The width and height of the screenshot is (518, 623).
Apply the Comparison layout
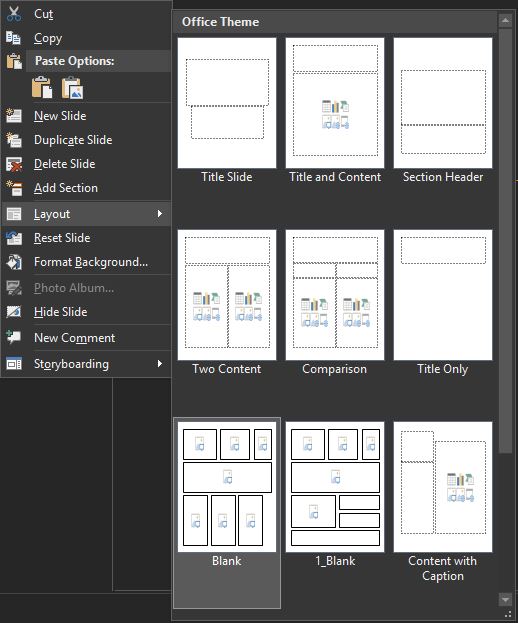pos(335,303)
